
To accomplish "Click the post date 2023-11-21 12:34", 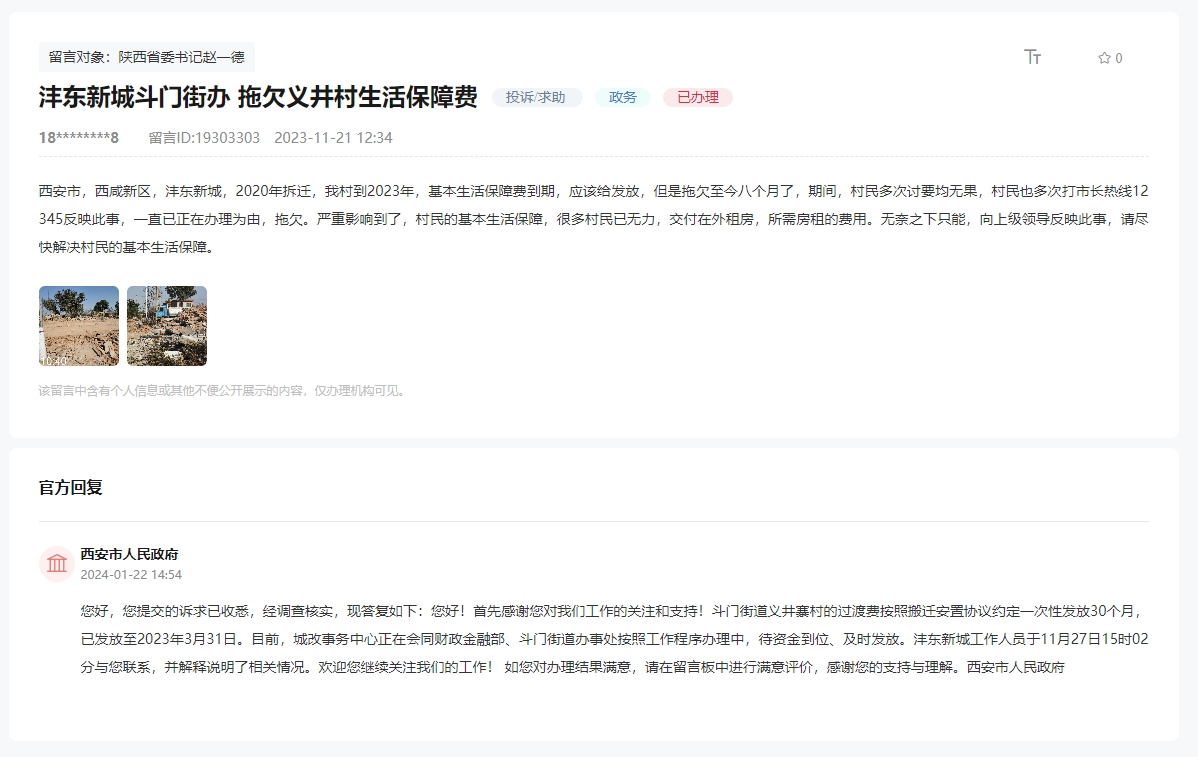I will [333, 138].
